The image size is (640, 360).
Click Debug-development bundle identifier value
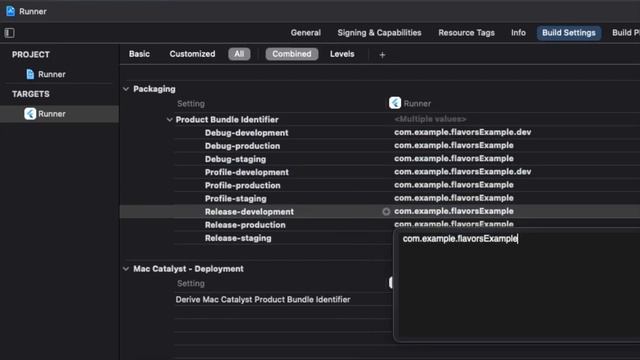[x=462, y=132]
